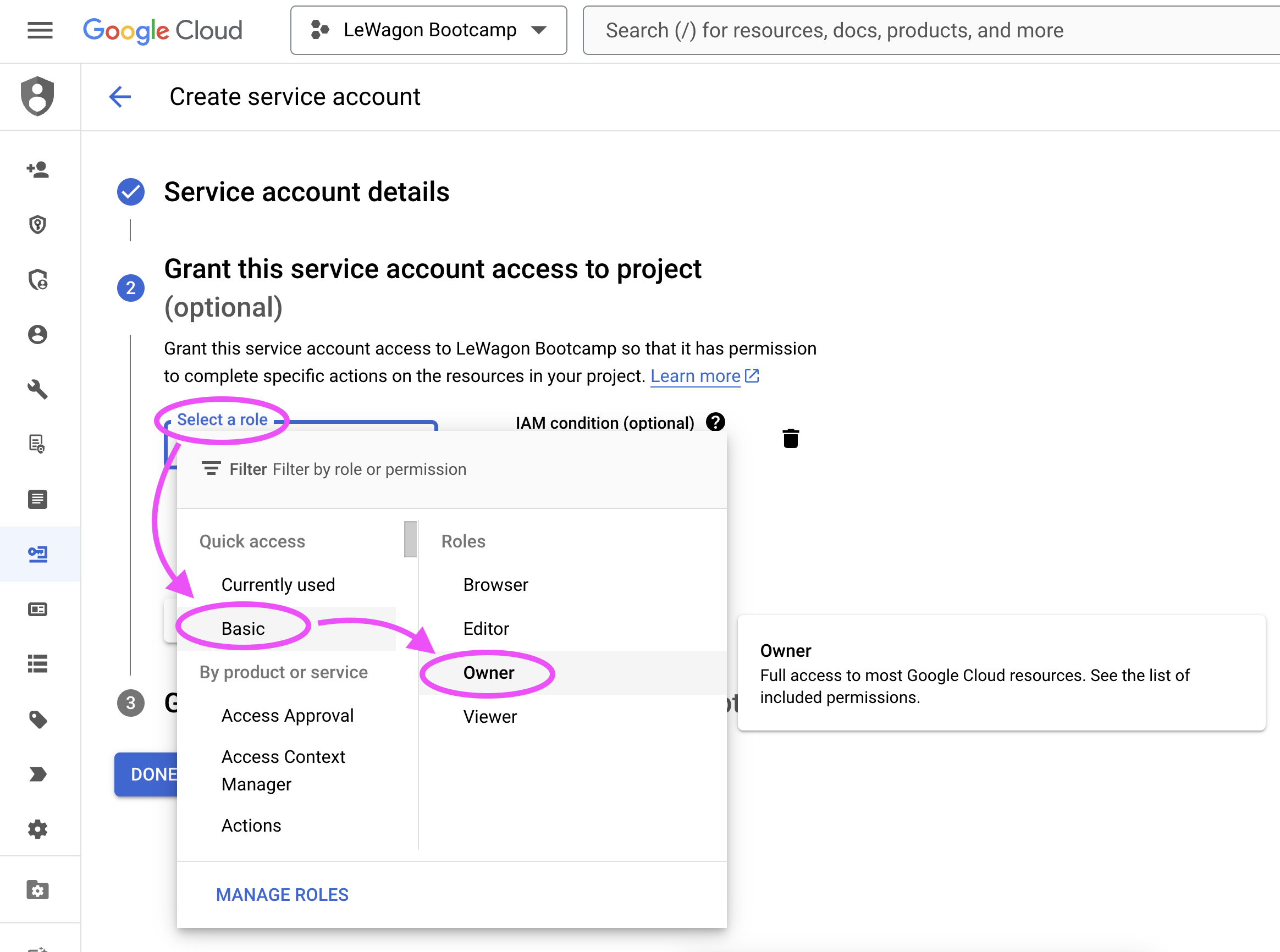Open the Tags sidebar icon
The image size is (1280, 952).
tap(37, 719)
